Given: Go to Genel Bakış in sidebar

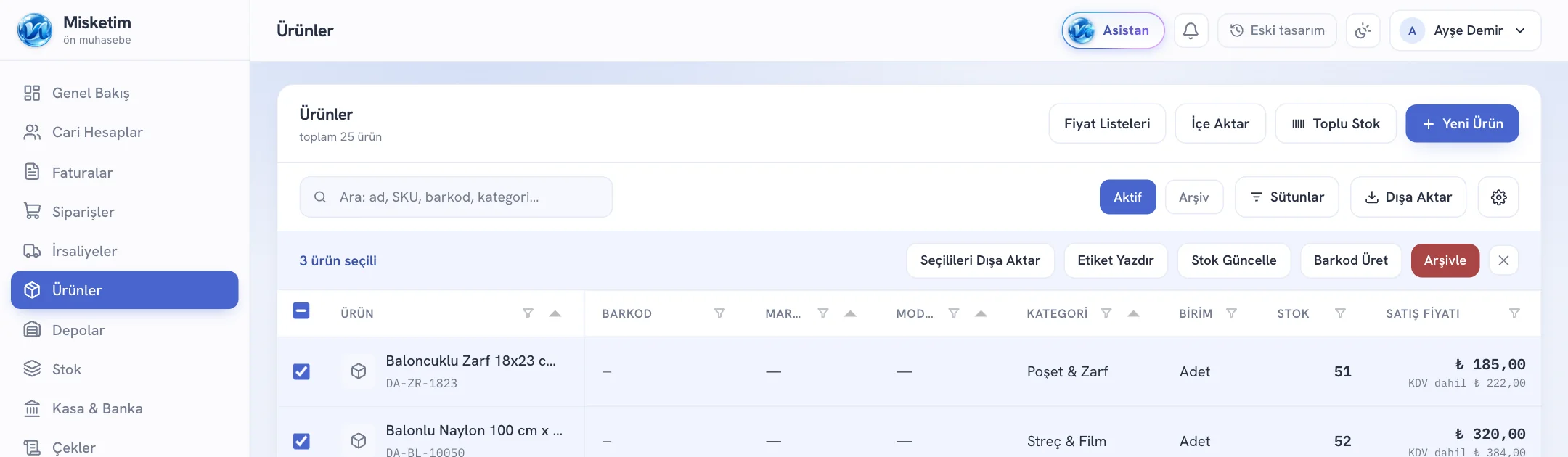Looking at the screenshot, I should pyautogui.click(x=125, y=93).
